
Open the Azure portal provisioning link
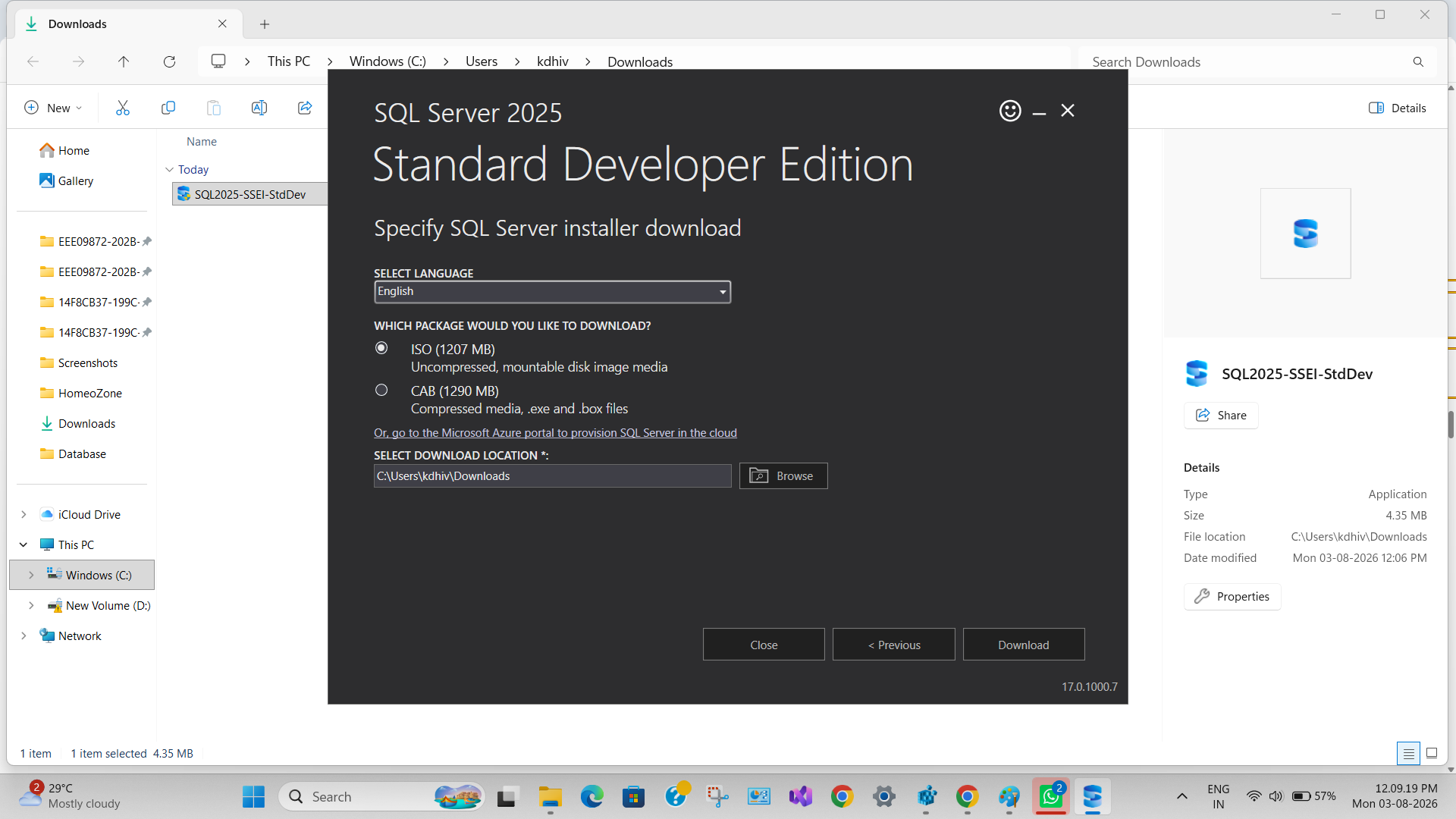(x=555, y=432)
